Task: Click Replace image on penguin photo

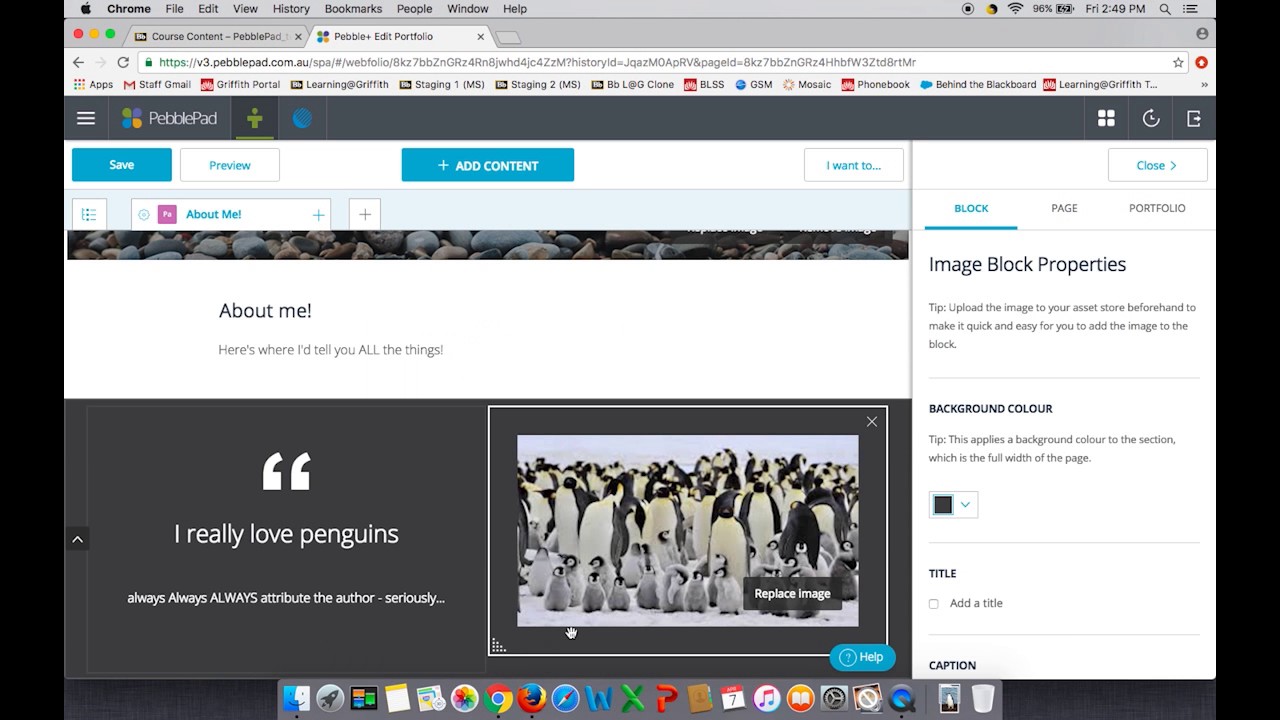Action: point(792,593)
